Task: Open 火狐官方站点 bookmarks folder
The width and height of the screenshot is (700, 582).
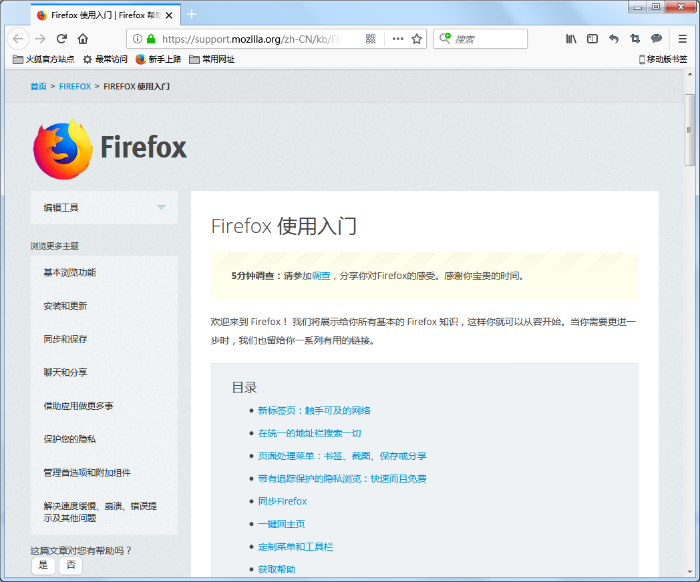Action: (43, 59)
